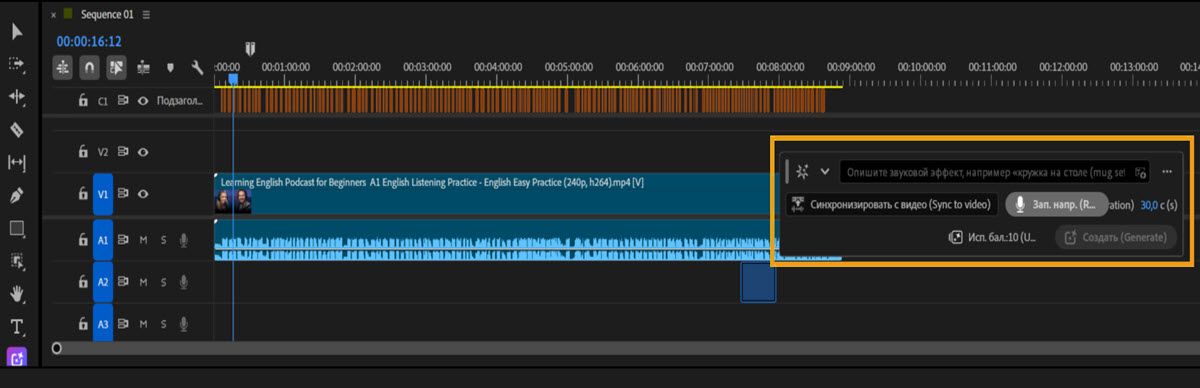Enable voice-over record on track A1
The image size is (1200, 388).
pos(183,240)
